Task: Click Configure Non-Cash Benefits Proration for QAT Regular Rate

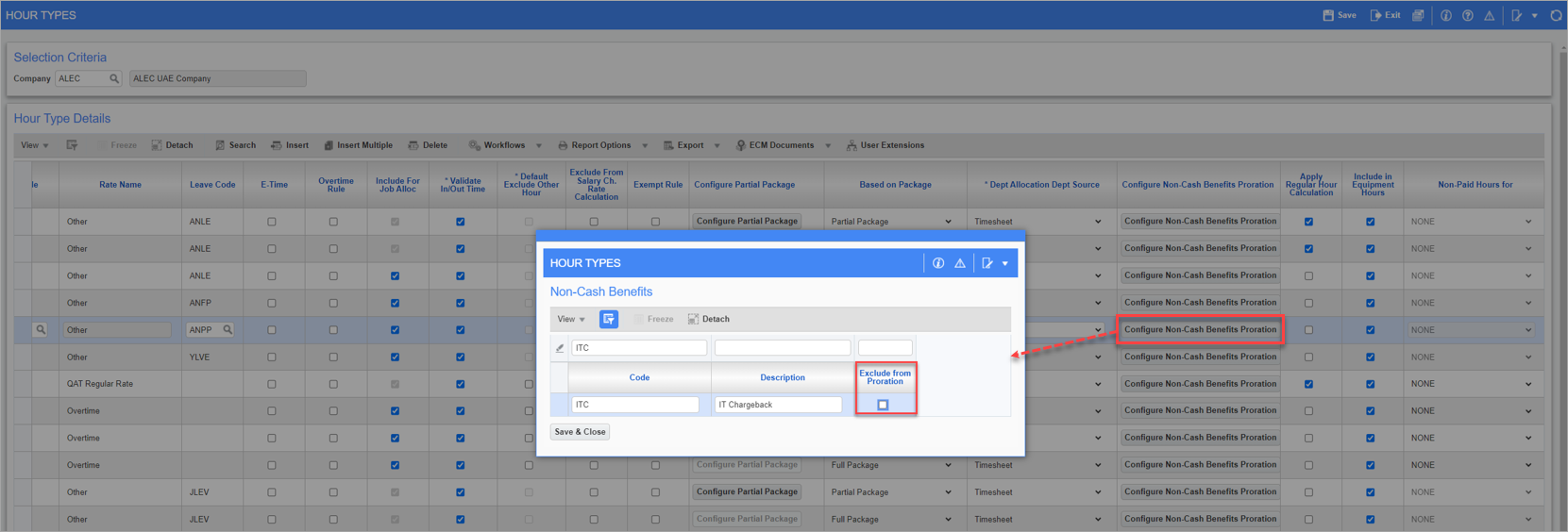Action: 1200,384
